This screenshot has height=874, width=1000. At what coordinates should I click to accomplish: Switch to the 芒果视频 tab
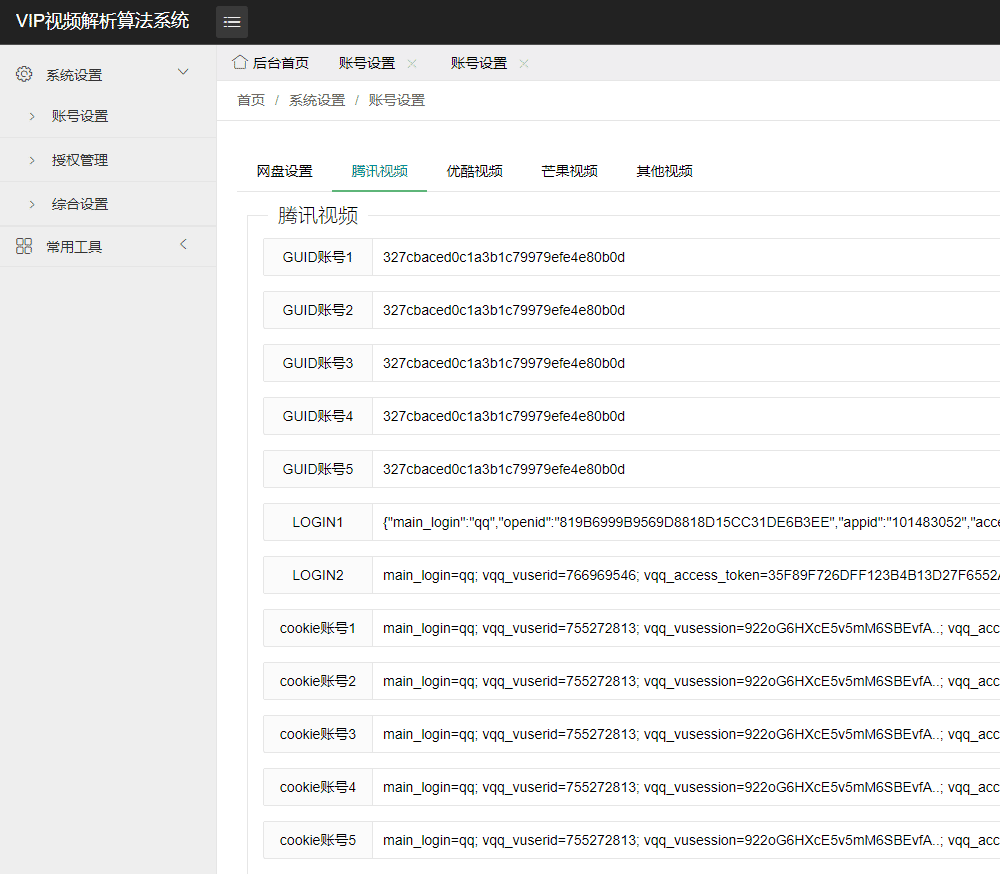(x=570, y=171)
